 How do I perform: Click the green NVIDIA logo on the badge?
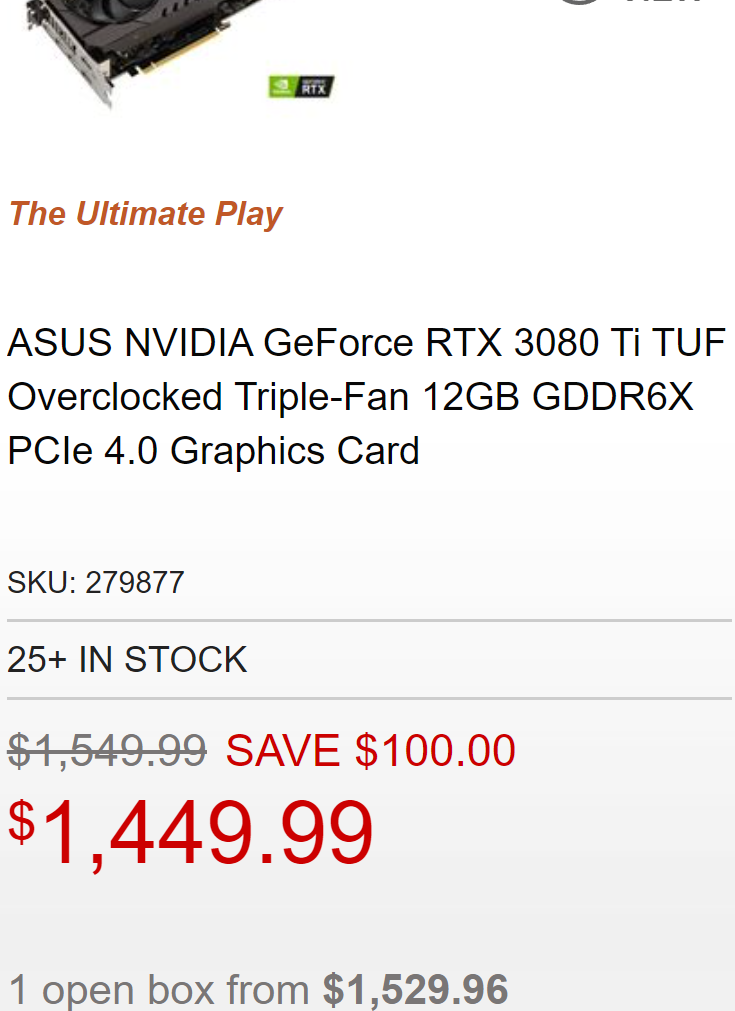[x=280, y=87]
